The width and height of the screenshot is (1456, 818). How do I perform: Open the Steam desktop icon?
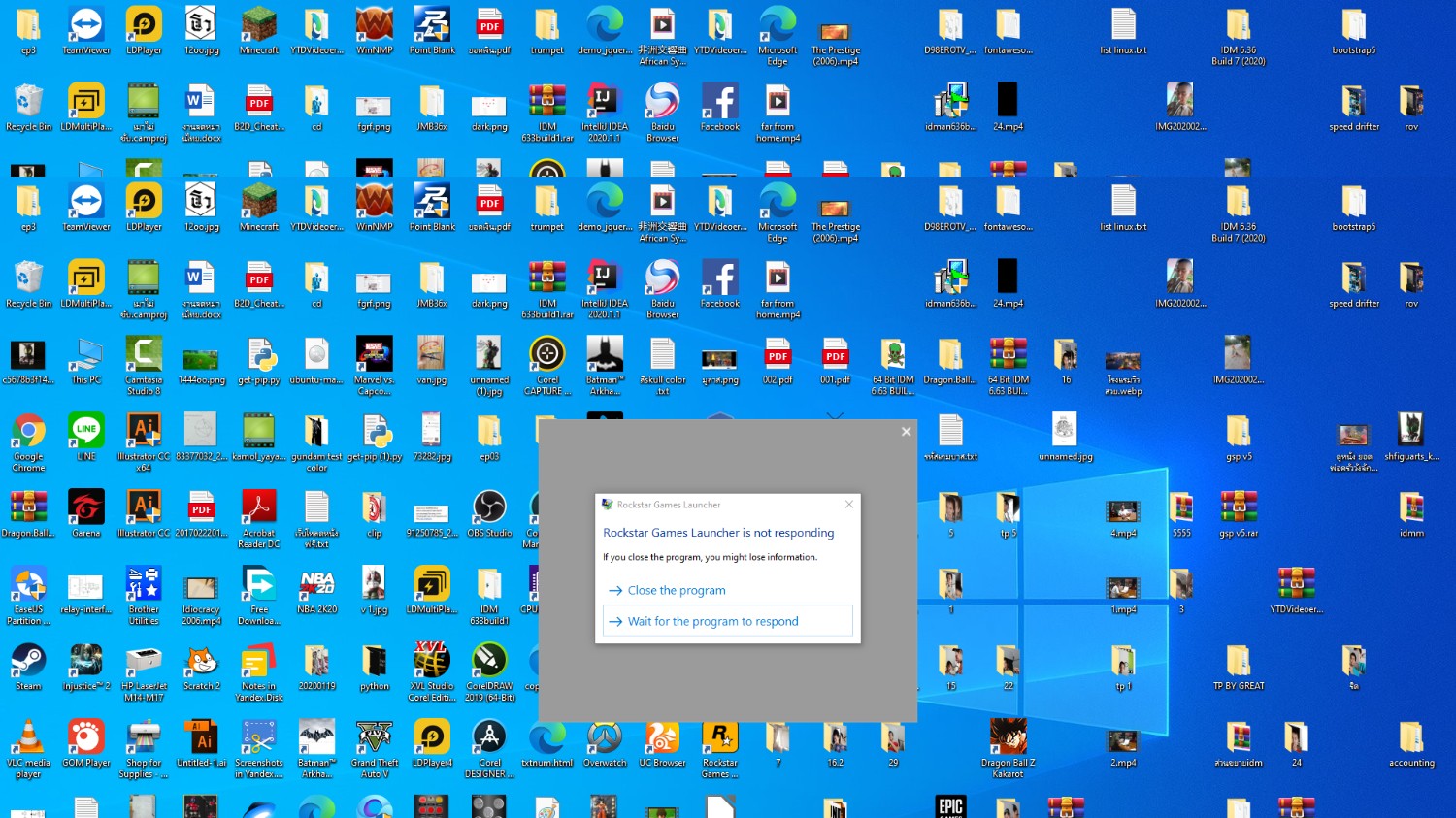pos(28,668)
